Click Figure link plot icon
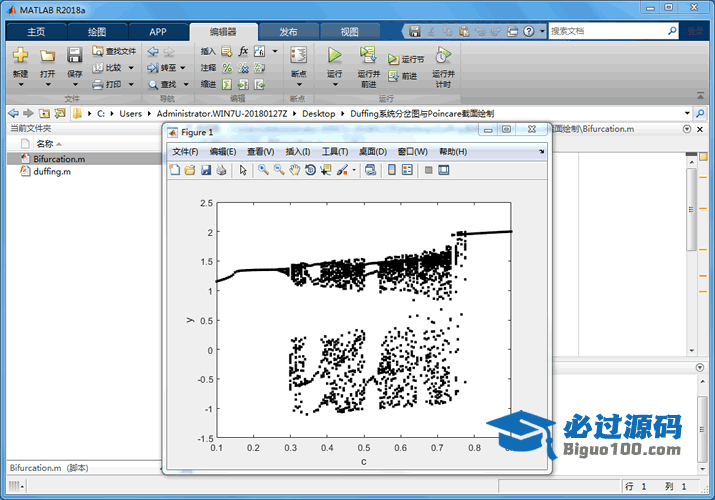 [371, 170]
